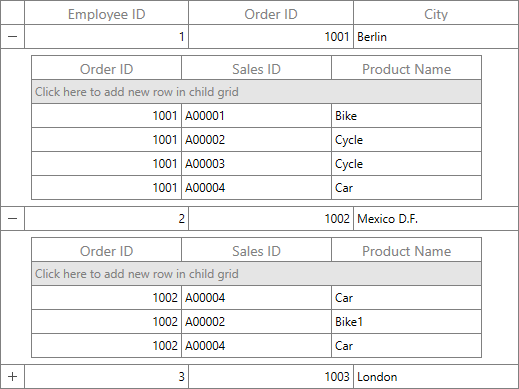
Task: Select Sales ID A00004 in 1001 child grid
Action: pyautogui.click(x=256, y=188)
